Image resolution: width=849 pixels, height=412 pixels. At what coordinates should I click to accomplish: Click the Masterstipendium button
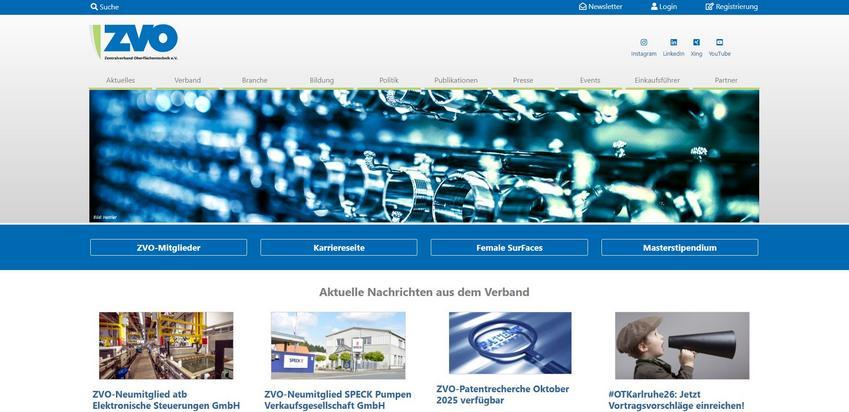tap(680, 247)
